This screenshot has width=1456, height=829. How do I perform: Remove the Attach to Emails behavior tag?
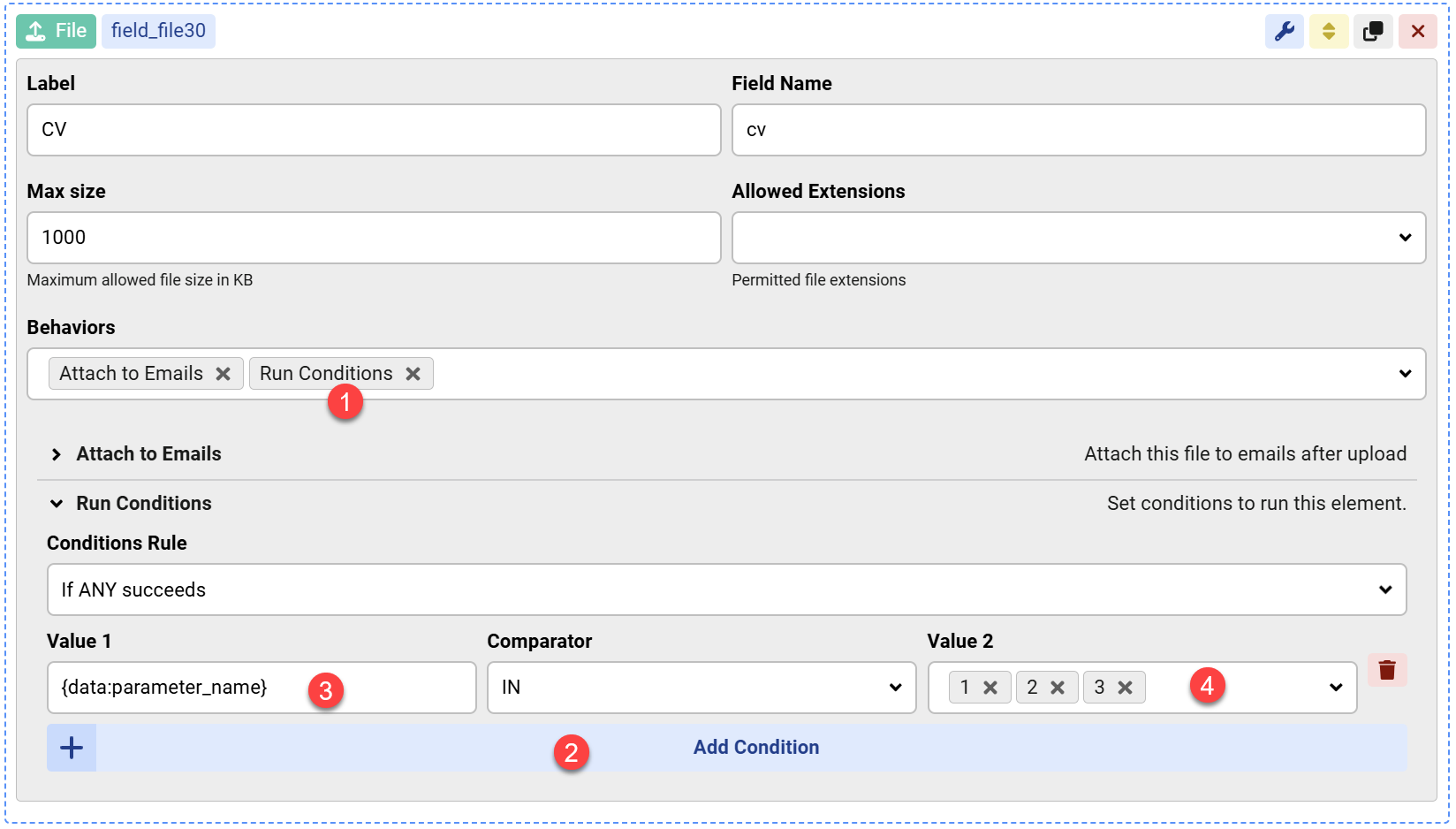click(x=223, y=373)
